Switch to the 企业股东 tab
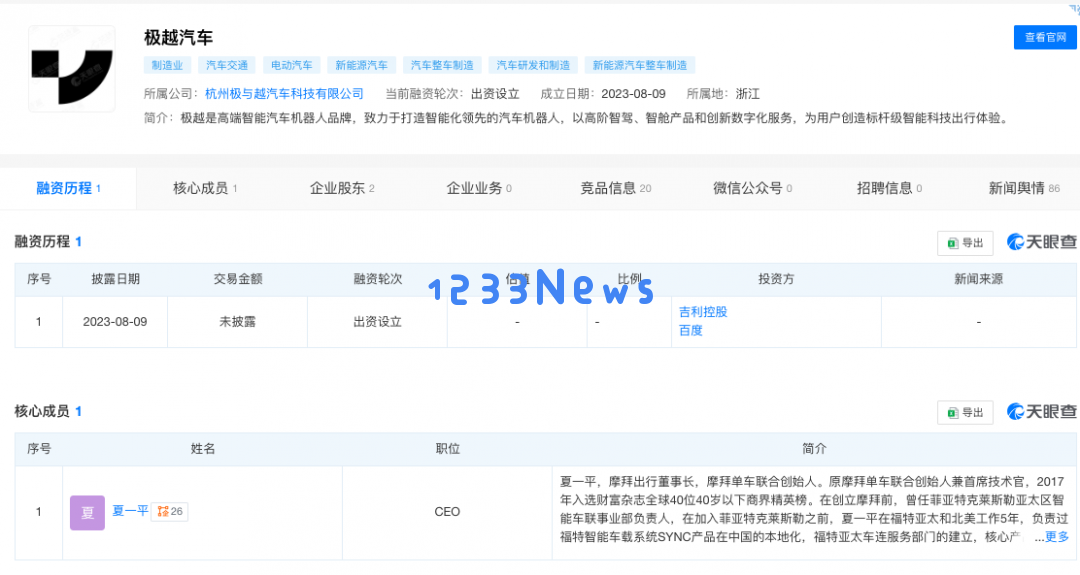The image size is (1080, 575). pos(342,188)
